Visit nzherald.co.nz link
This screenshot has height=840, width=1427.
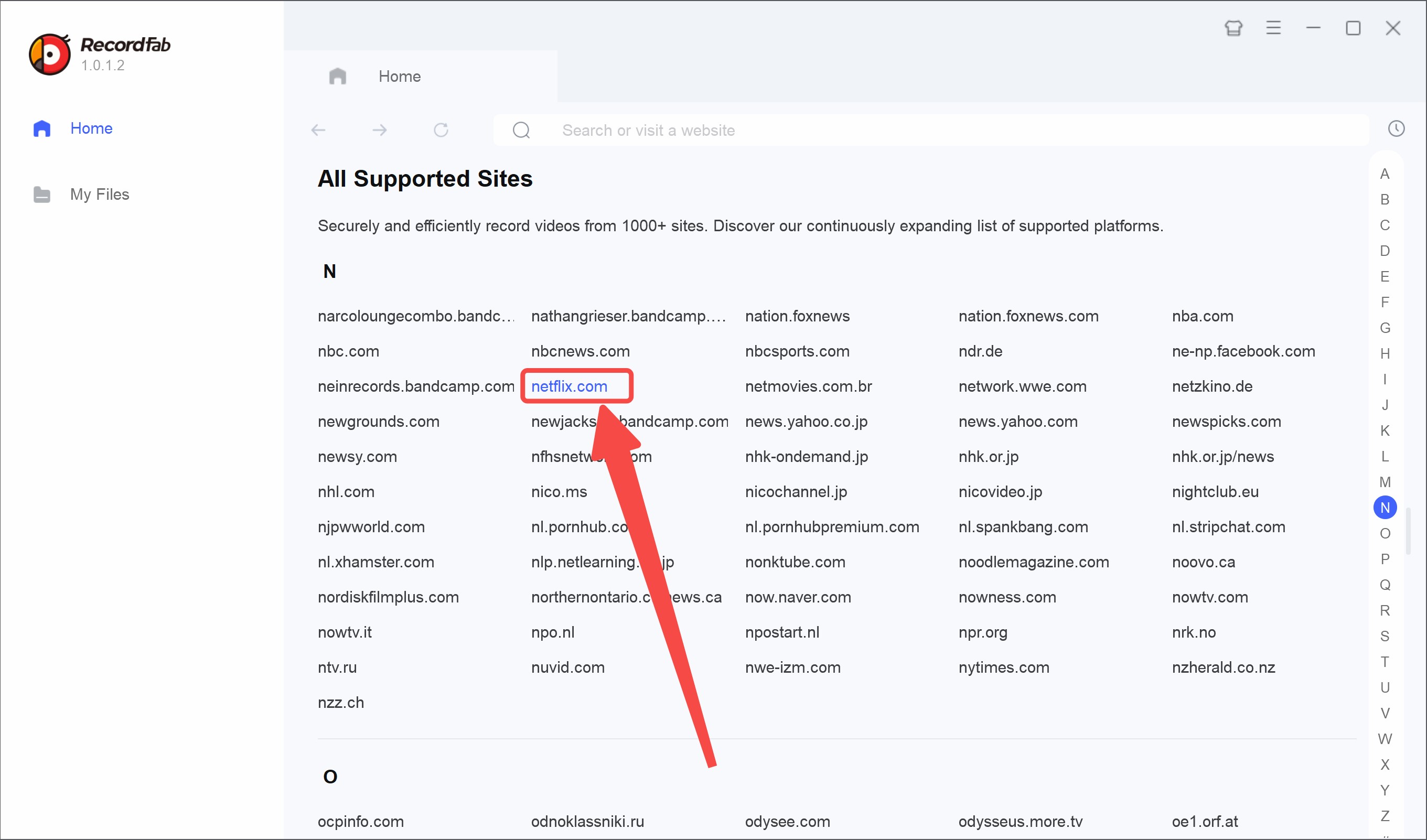[1224, 667]
